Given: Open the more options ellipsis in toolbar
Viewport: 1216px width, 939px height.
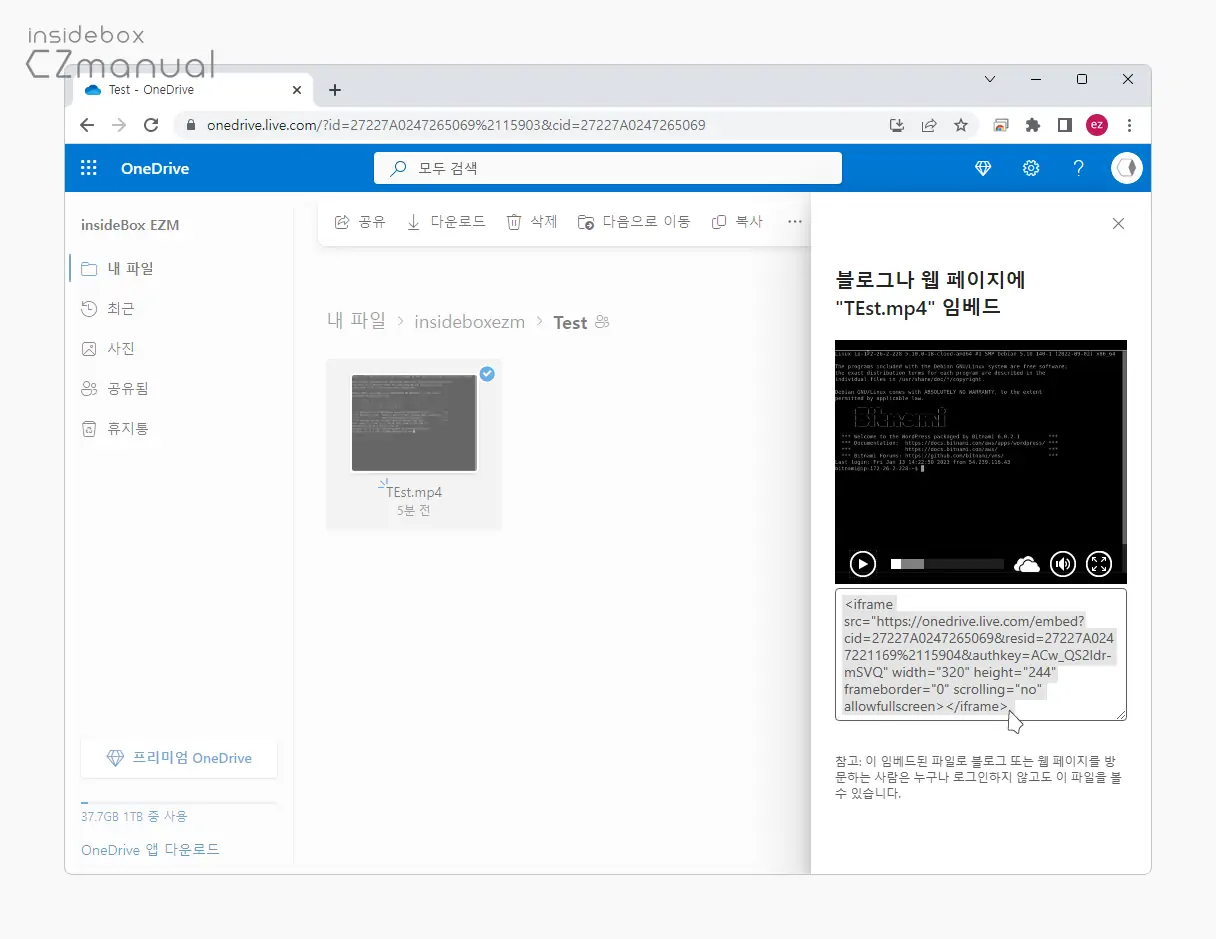Looking at the screenshot, I should tap(795, 222).
